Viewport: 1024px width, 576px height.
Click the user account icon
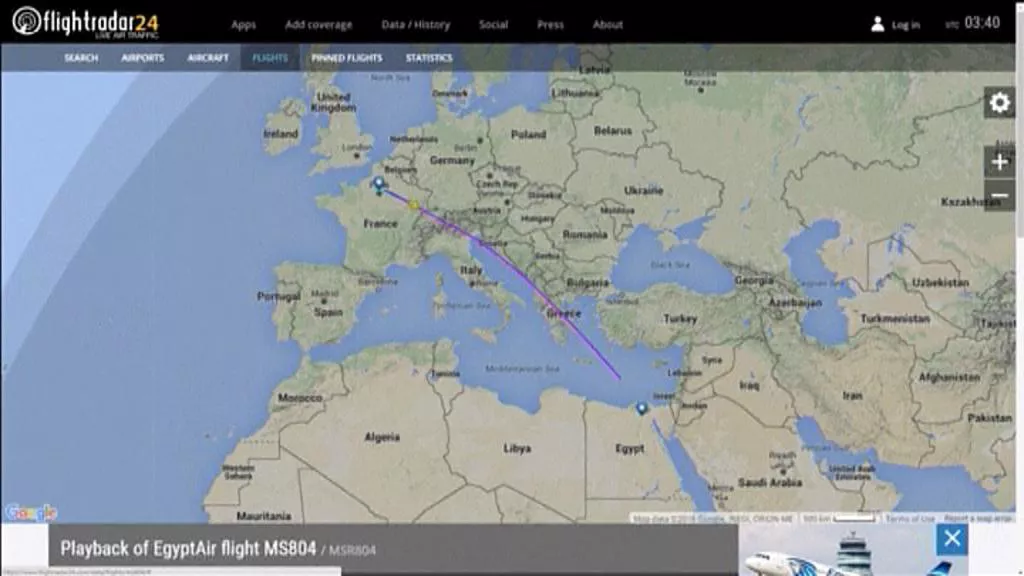point(878,25)
